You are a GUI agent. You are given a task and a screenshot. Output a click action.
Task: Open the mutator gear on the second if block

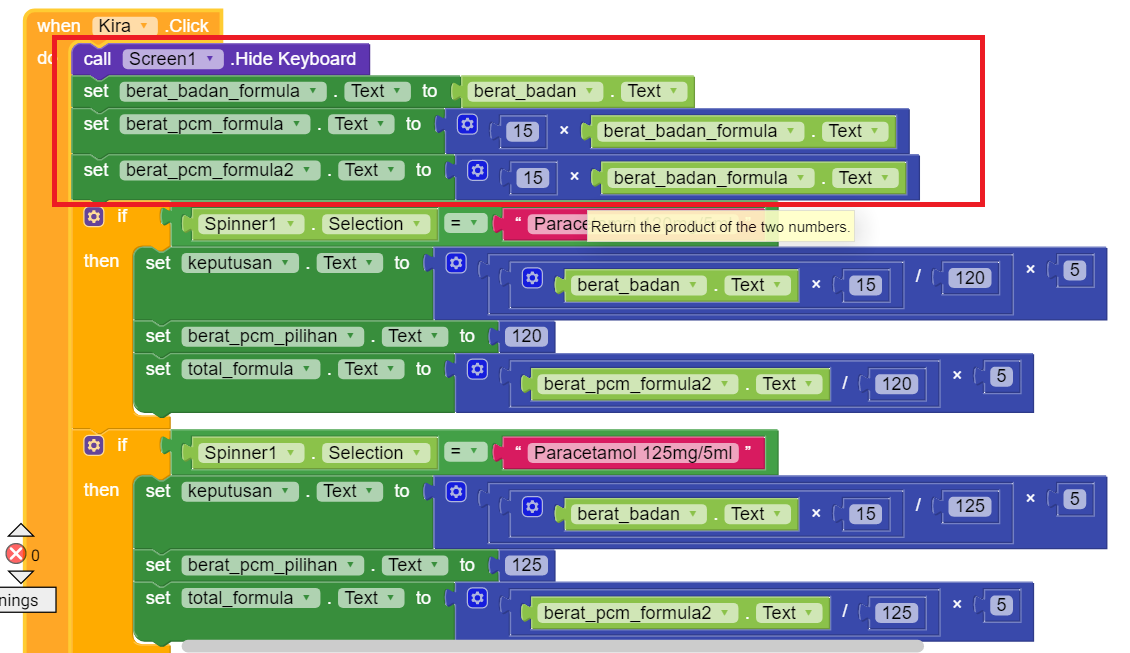[x=92, y=445]
